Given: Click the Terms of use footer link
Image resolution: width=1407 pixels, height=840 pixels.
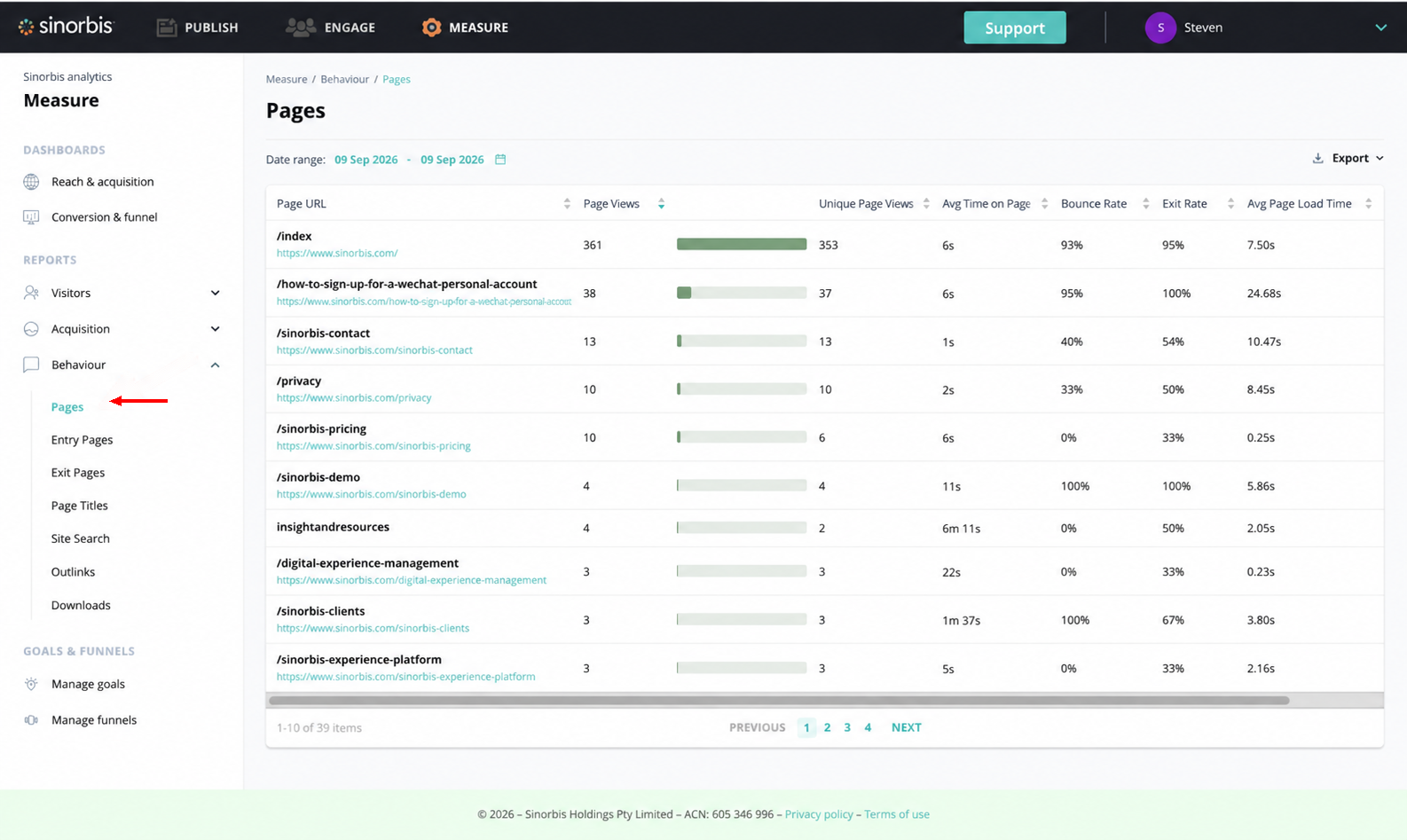Looking at the screenshot, I should point(897,814).
